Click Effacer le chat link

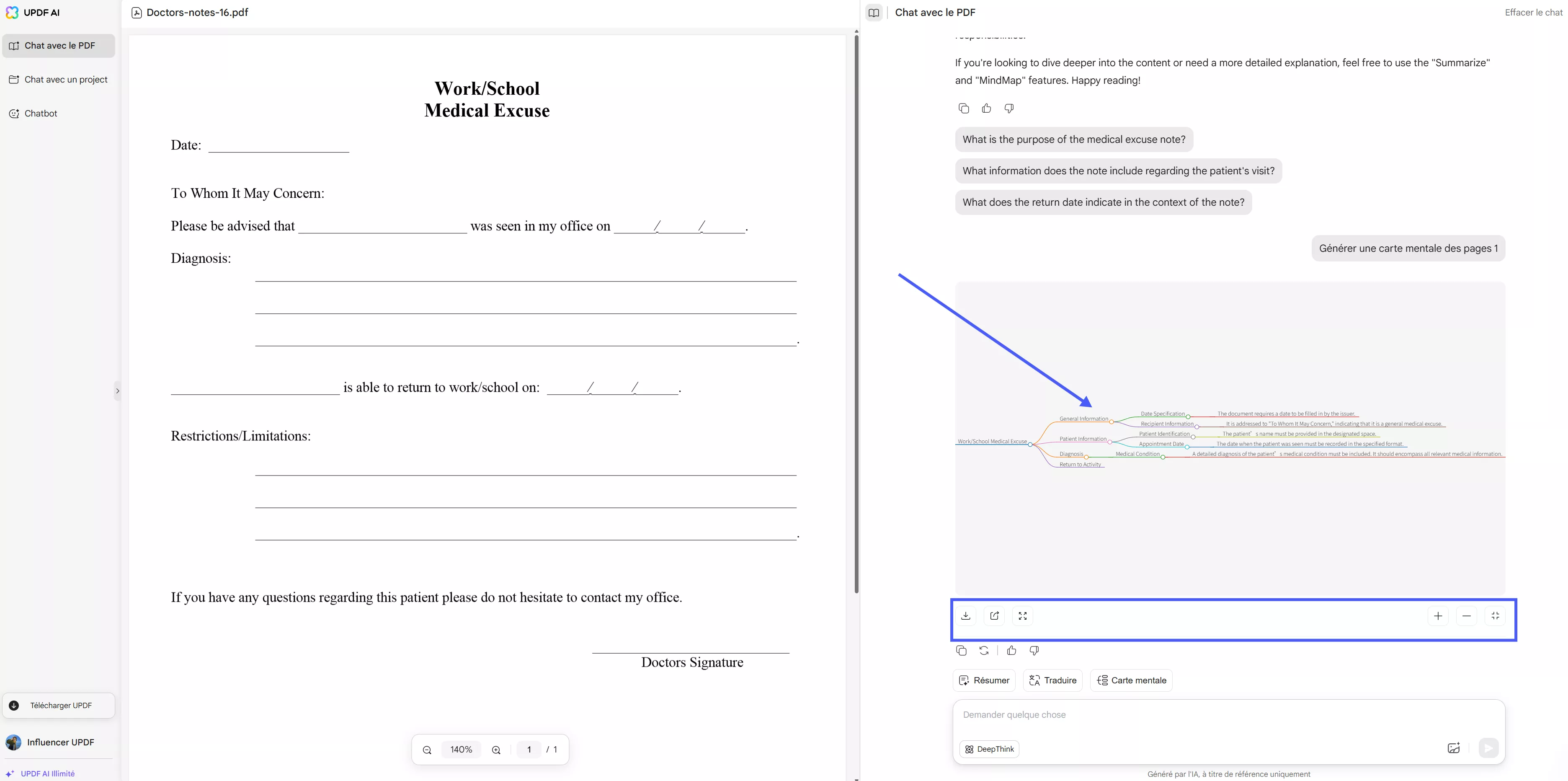pos(1533,13)
